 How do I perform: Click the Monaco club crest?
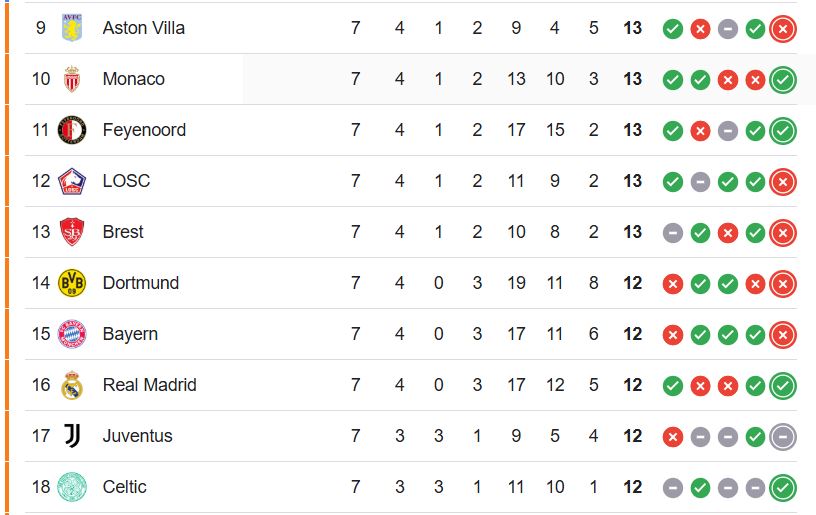point(72,79)
